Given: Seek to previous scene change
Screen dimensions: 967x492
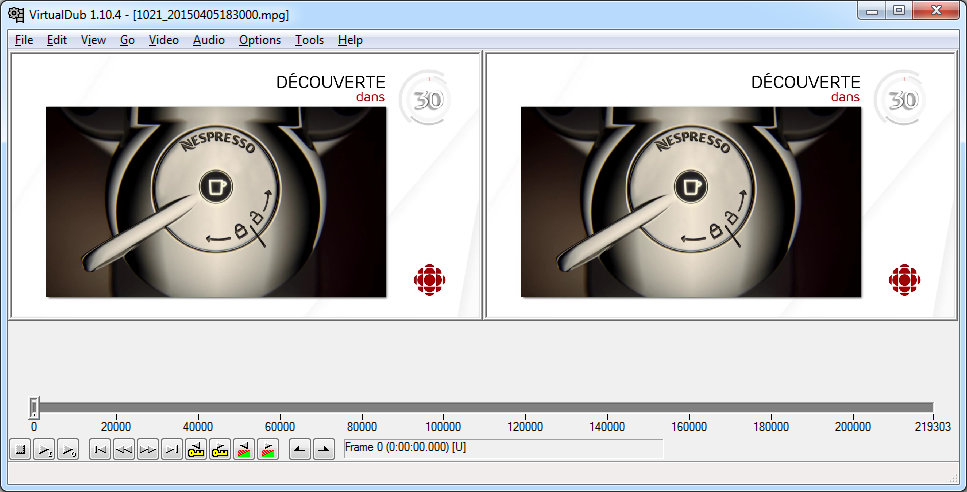Looking at the screenshot, I should tap(244, 450).
